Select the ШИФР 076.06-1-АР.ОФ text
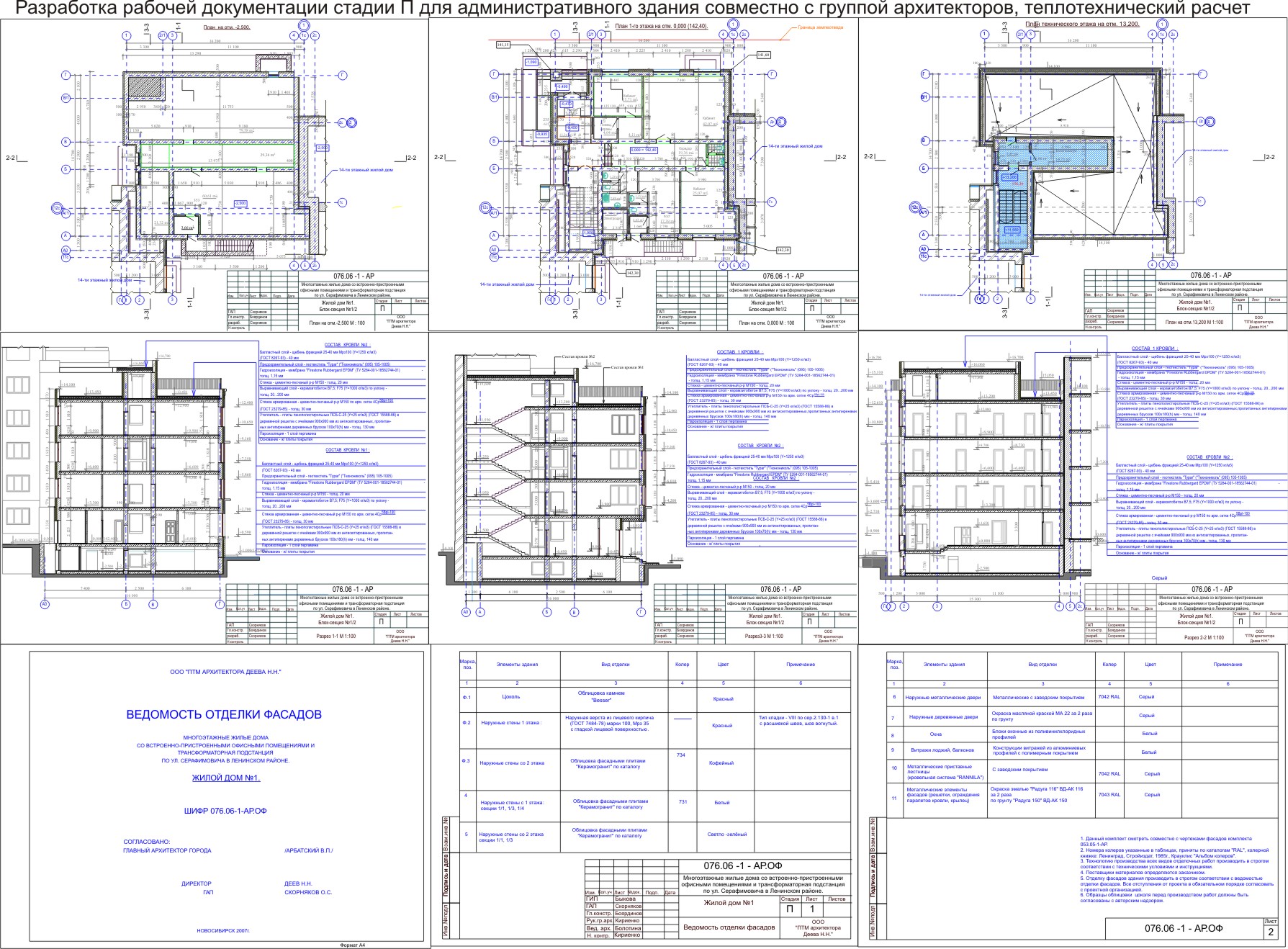This screenshot has width=1288, height=949. click(225, 811)
